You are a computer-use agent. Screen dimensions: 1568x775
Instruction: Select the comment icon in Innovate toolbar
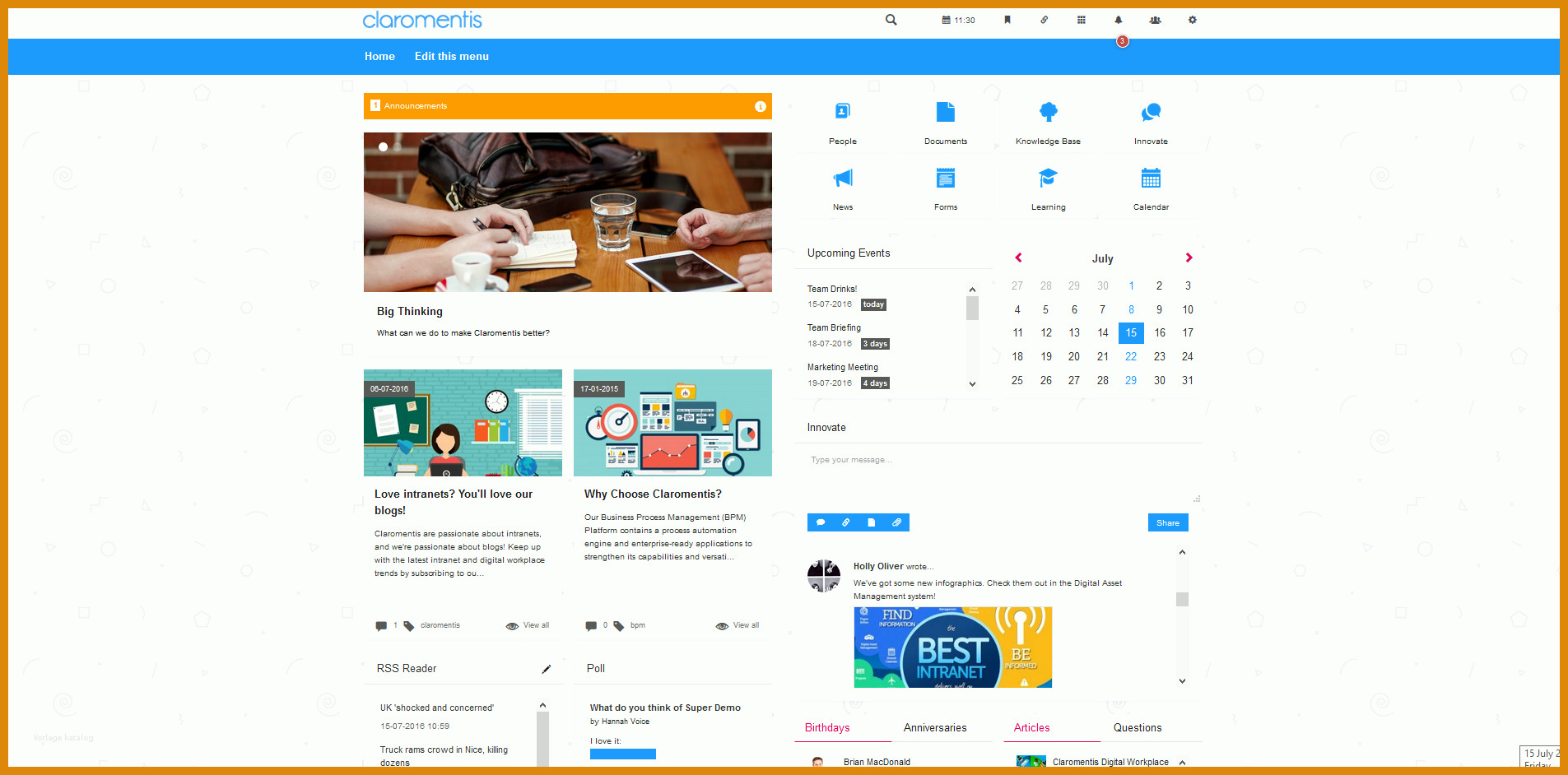point(821,522)
